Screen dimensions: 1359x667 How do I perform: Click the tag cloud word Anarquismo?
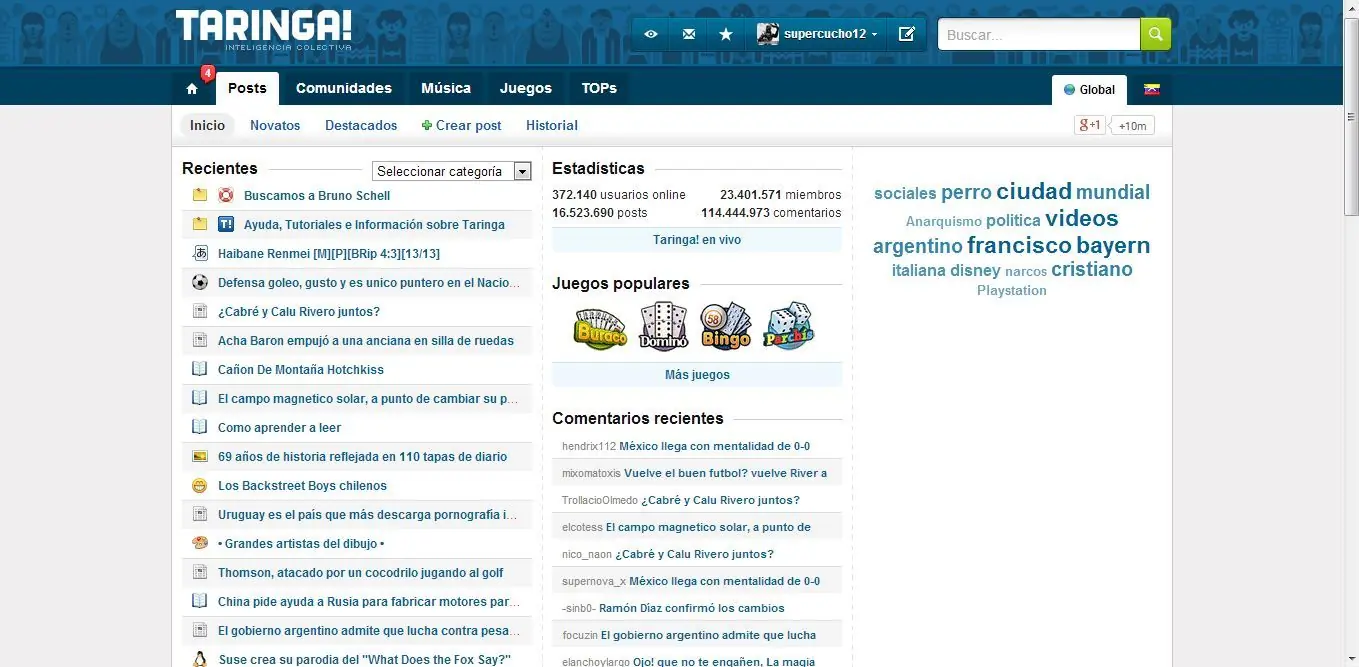point(944,221)
